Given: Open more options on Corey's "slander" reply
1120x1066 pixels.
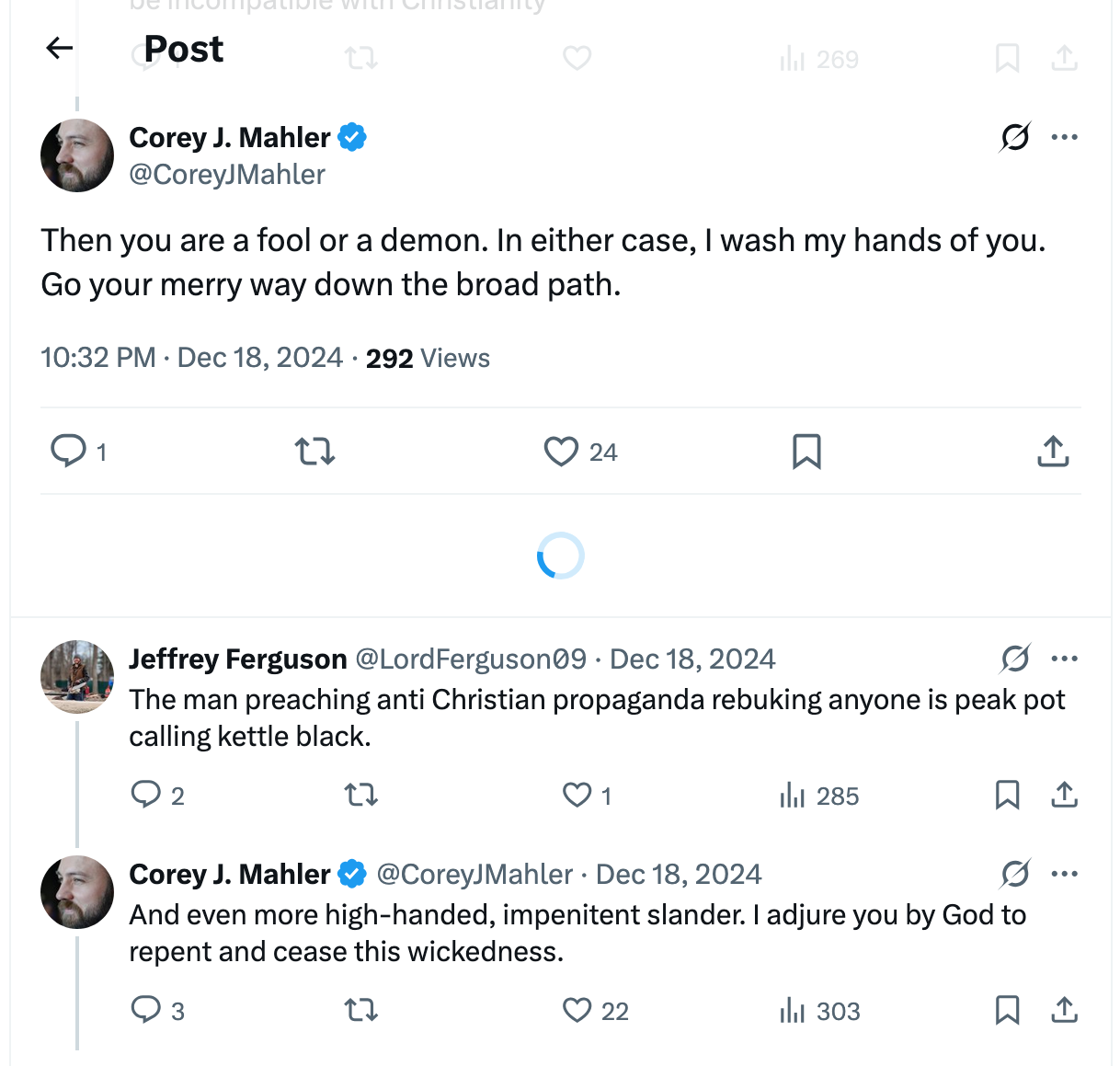Looking at the screenshot, I should click(1064, 874).
